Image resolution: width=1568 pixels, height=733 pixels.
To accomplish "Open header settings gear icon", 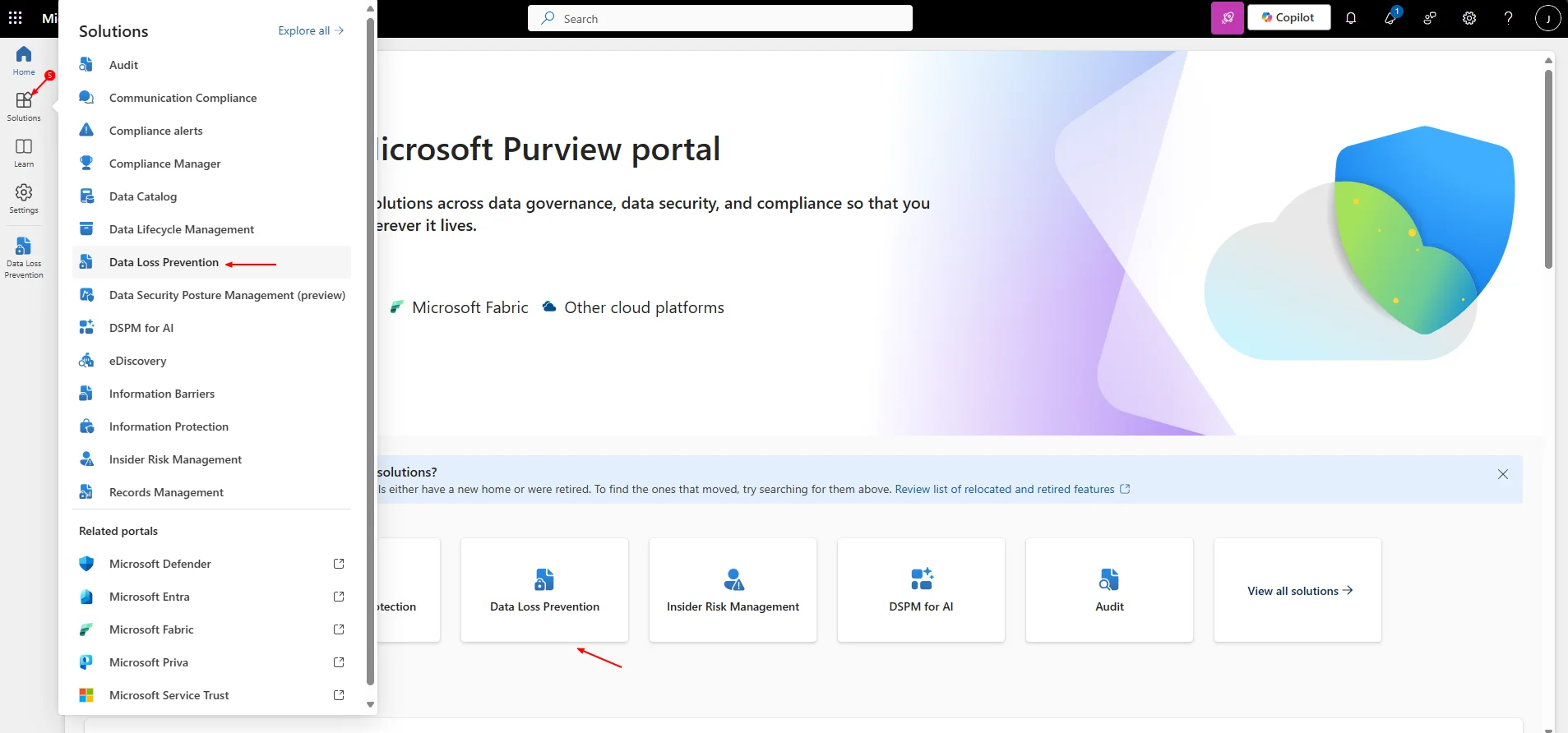I will [x=1469, y=17].
